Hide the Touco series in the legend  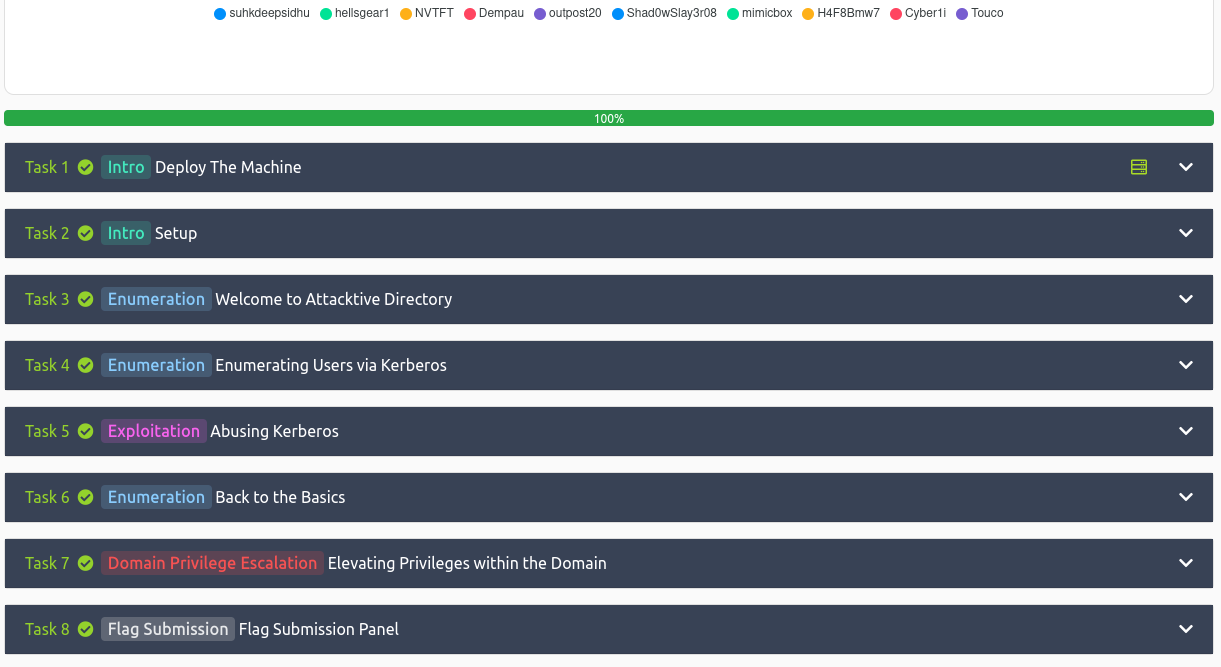(x=980, y=13)
